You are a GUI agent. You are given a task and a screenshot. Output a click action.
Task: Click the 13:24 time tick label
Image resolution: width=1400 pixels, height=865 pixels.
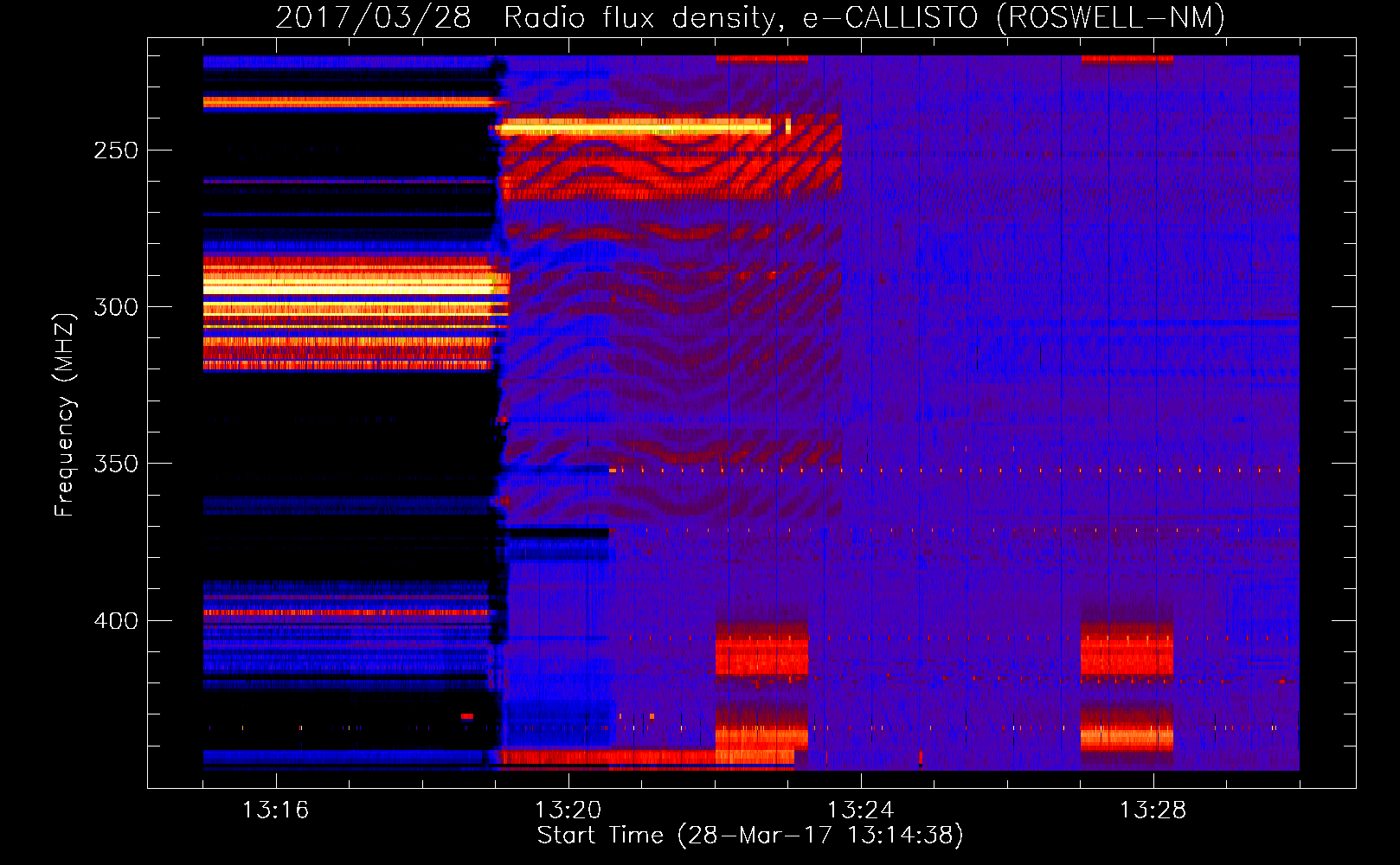pyautogui.click(x=860, y=810)
